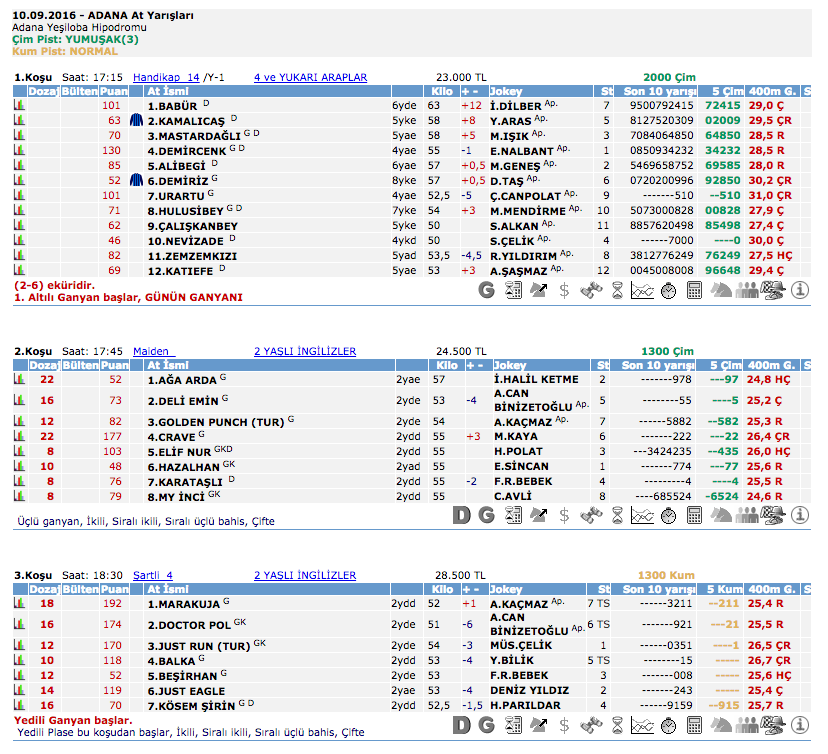Click the D icon under race 2
The width and height of the screenshot is (828, 754).
(461, 515)
